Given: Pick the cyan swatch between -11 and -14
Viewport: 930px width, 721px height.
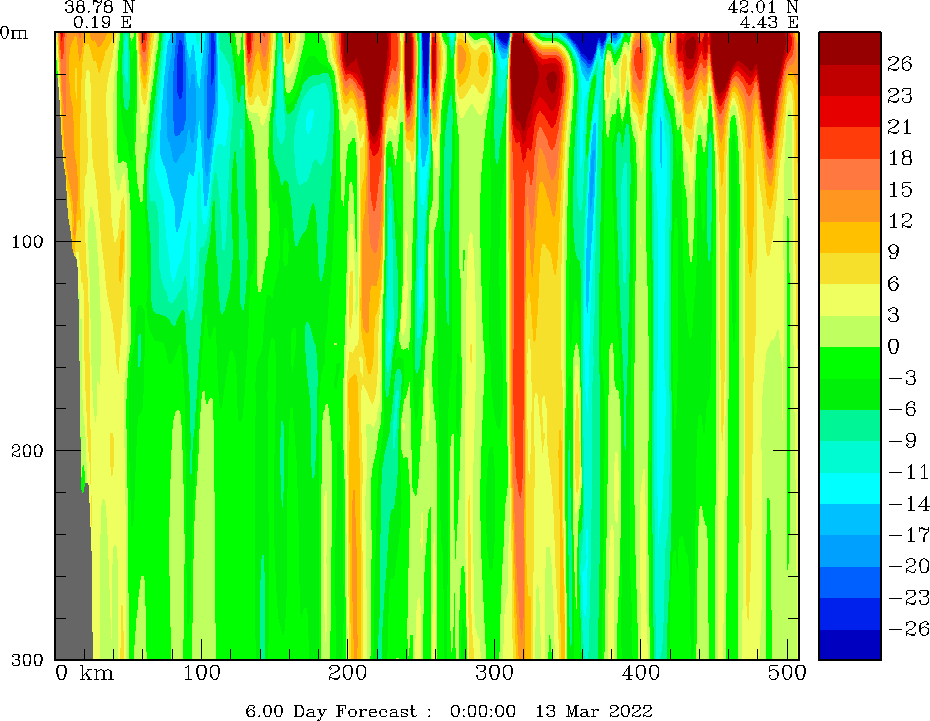Looking at the screenshot, I should [849, 488].
